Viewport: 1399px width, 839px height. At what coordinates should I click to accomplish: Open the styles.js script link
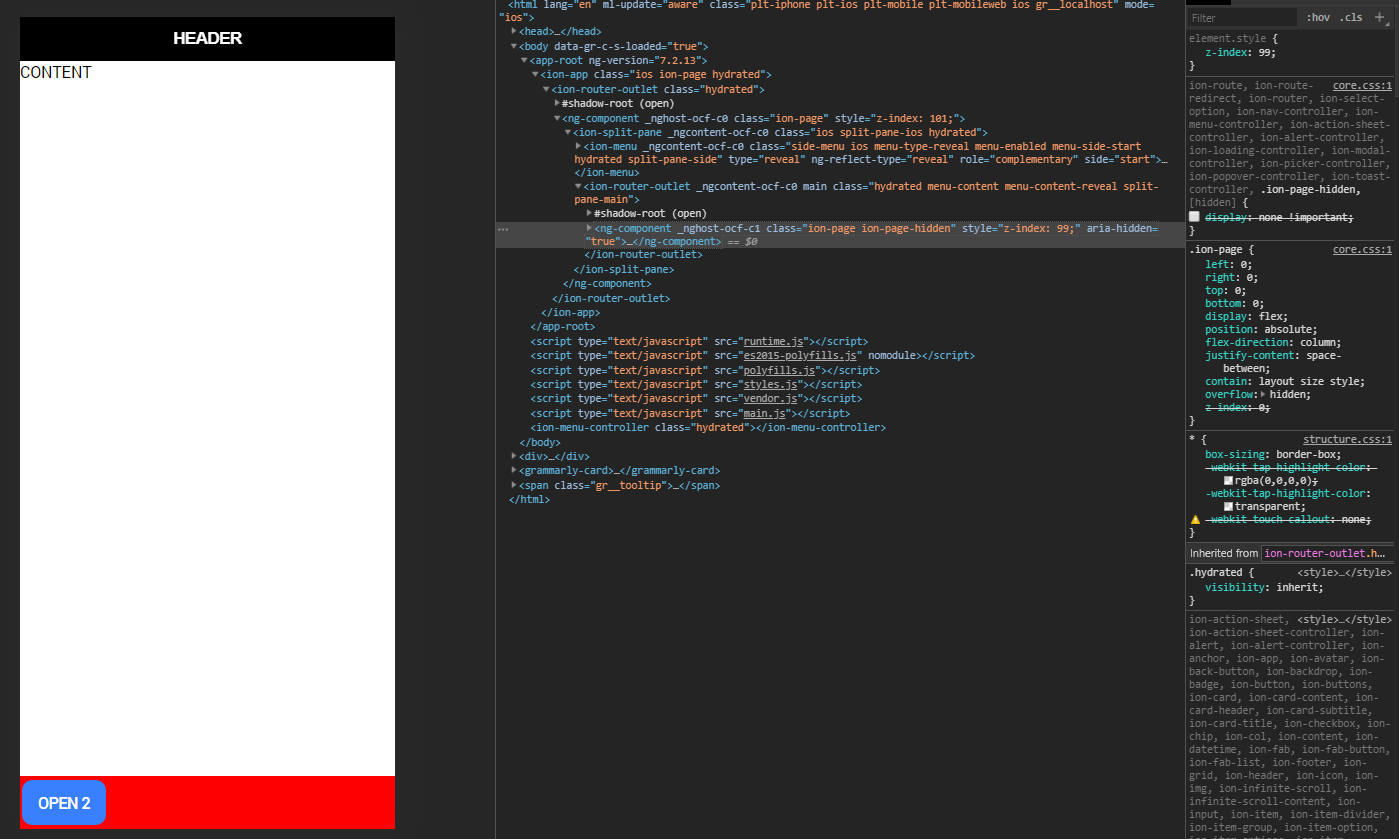[768, 384]
